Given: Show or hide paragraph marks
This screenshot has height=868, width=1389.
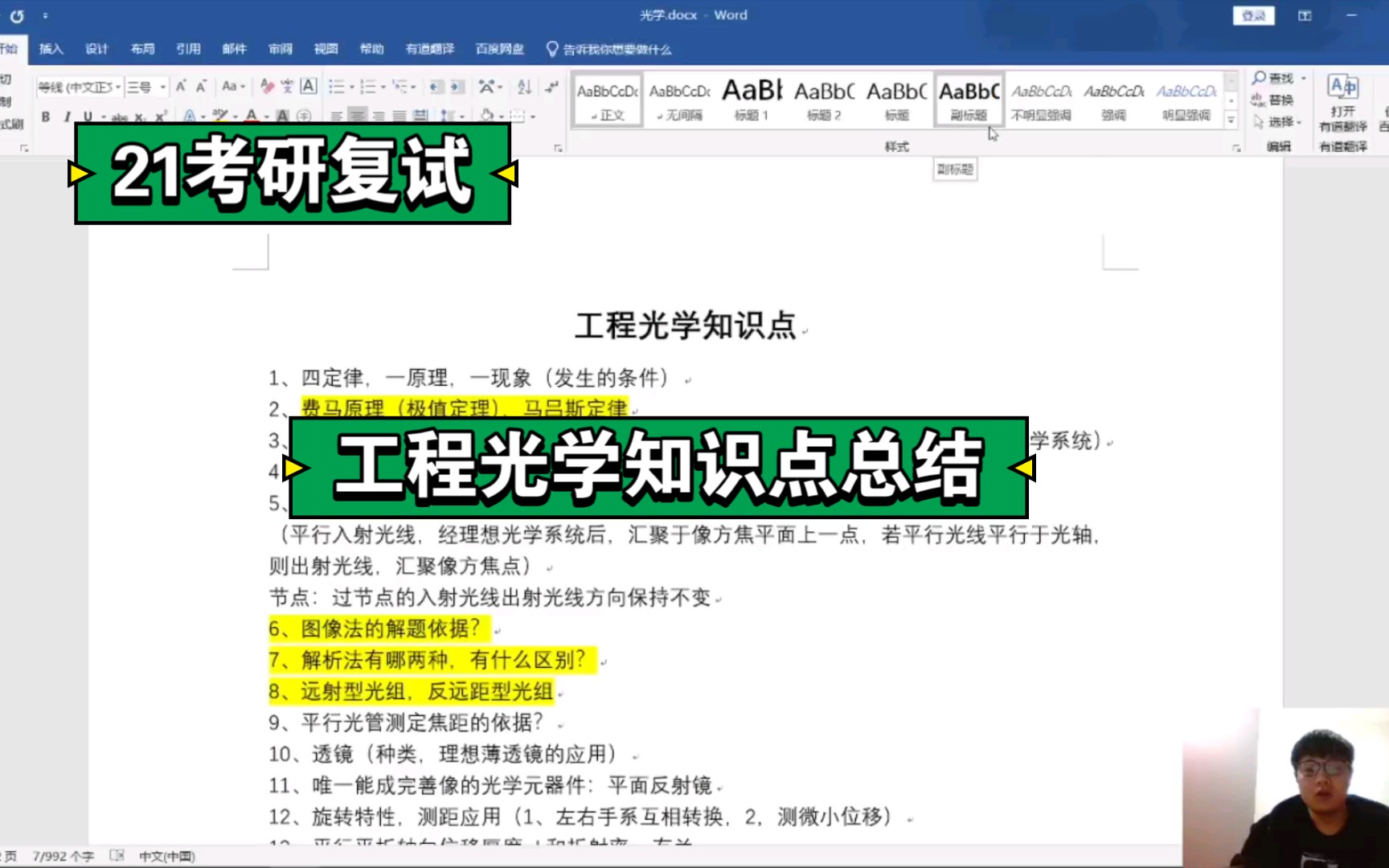Looking at the screenshot, I should pos(551,87).
